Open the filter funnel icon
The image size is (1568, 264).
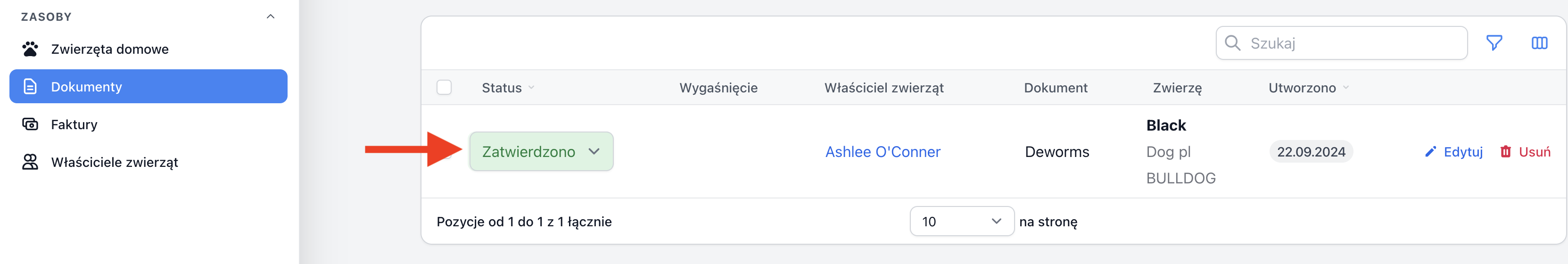click(1494, 43)
